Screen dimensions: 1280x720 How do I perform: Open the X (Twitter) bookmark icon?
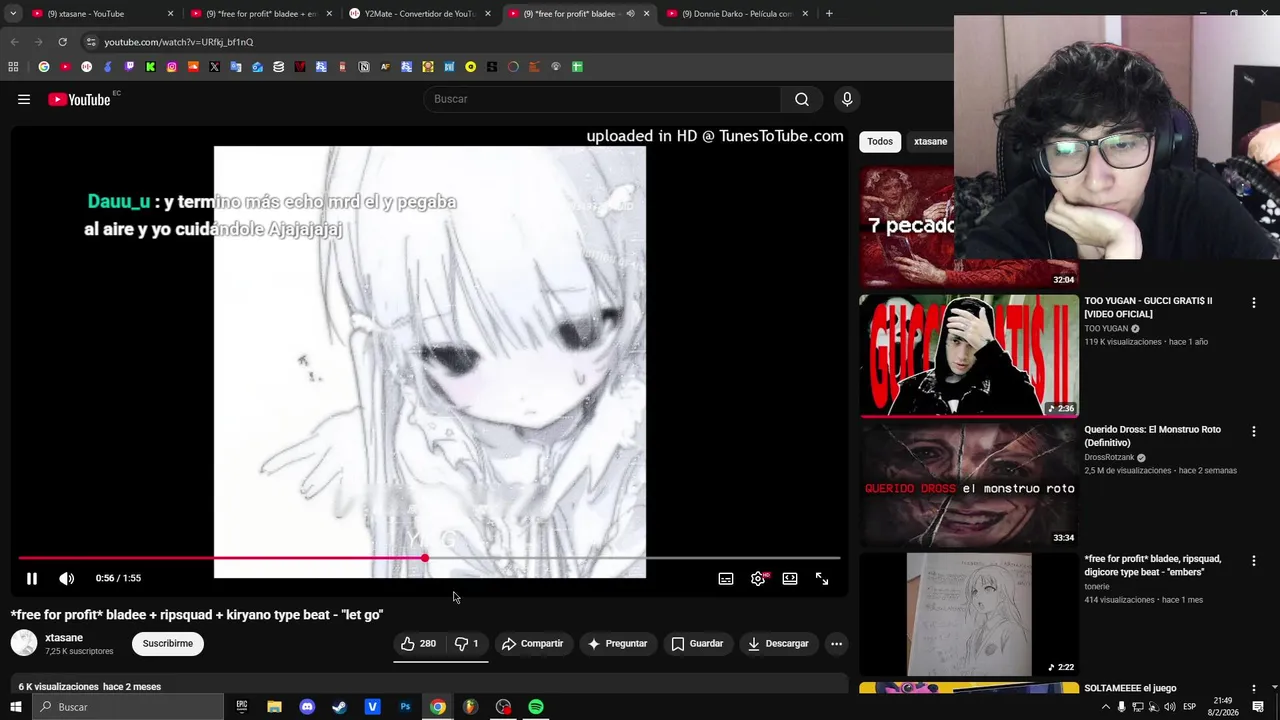point(214,67)
